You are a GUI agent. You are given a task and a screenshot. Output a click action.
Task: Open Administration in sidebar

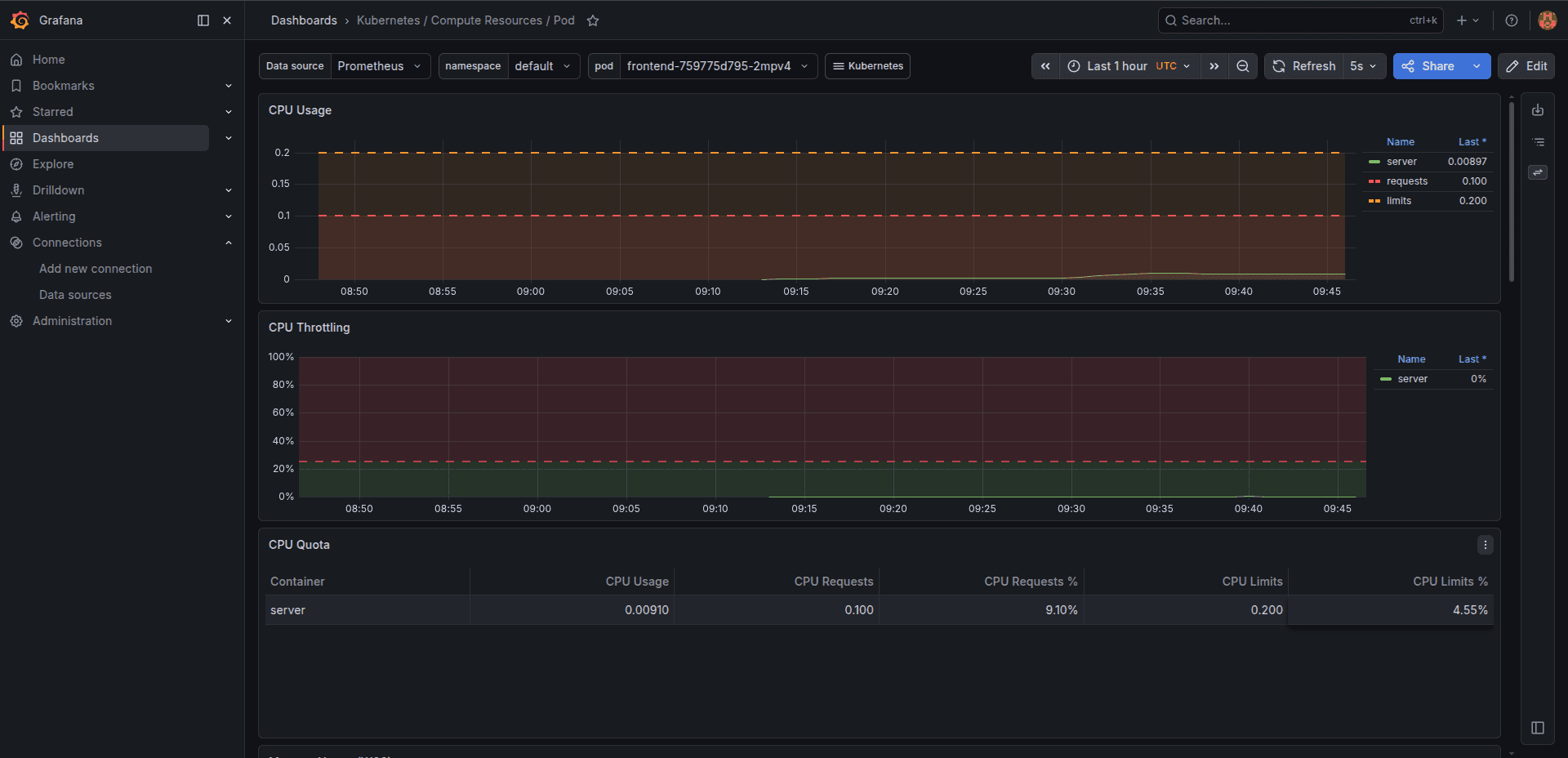(x=72, y=321)
